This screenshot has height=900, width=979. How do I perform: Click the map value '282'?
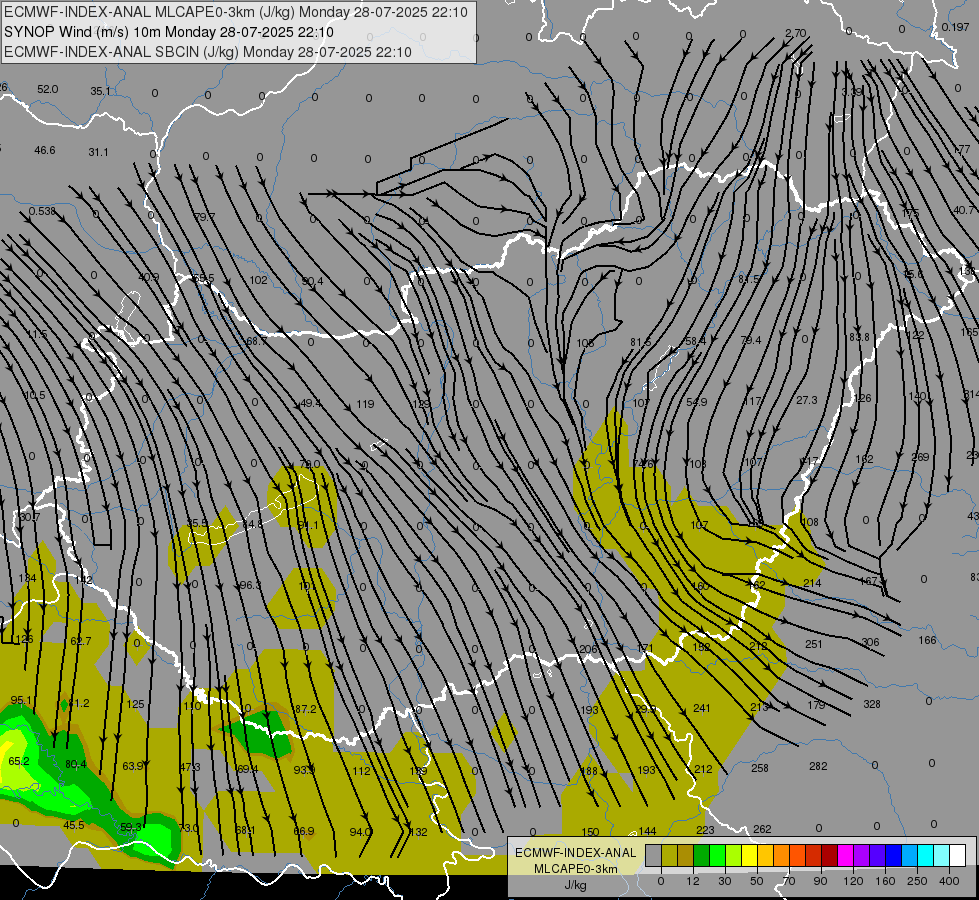[x=818, y=766]
